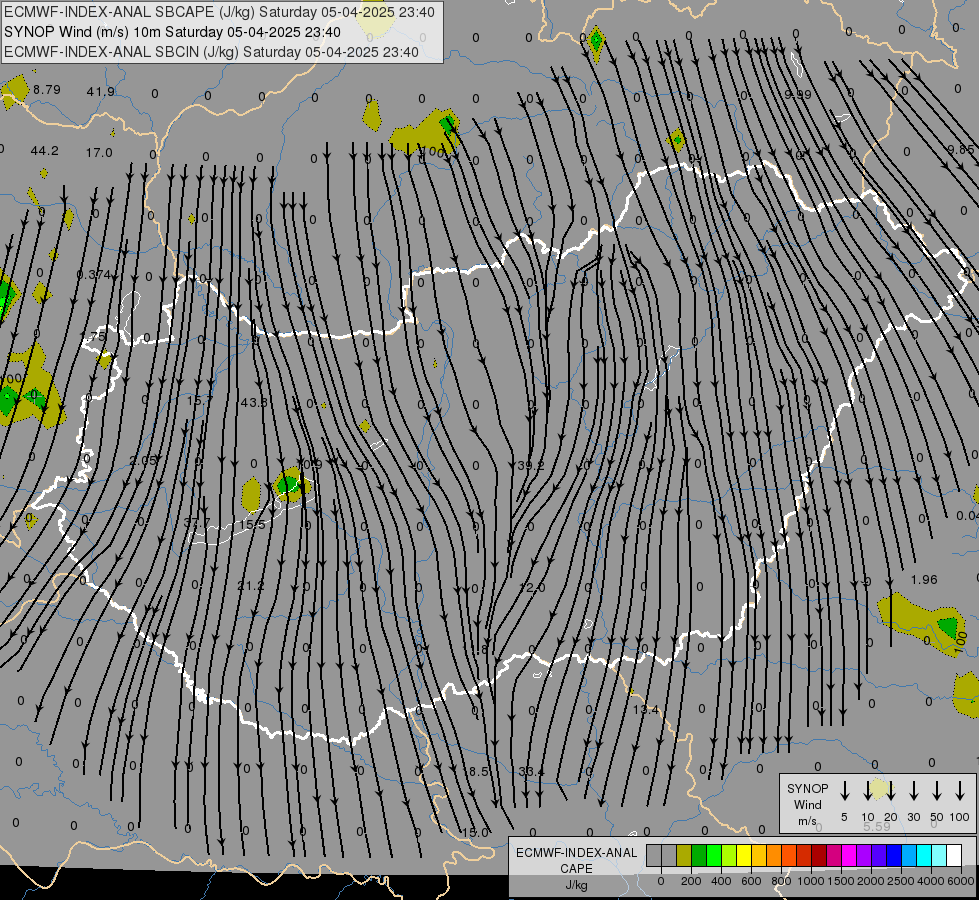Screen dimensions: 979x900
Task: Click the 44.2 value on the map
Action: tap(44, 151)
